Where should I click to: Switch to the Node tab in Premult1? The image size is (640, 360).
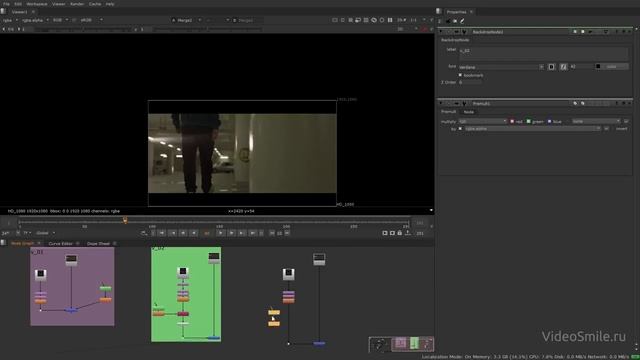tap(469, 112)
